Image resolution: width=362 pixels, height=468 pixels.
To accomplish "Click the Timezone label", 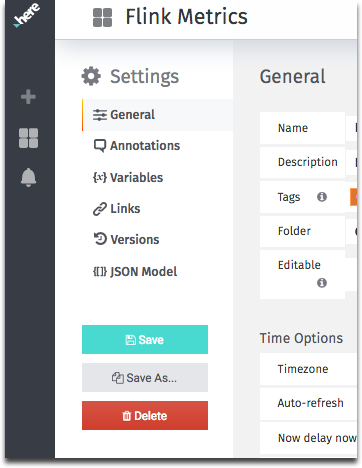I will [303, 369].
